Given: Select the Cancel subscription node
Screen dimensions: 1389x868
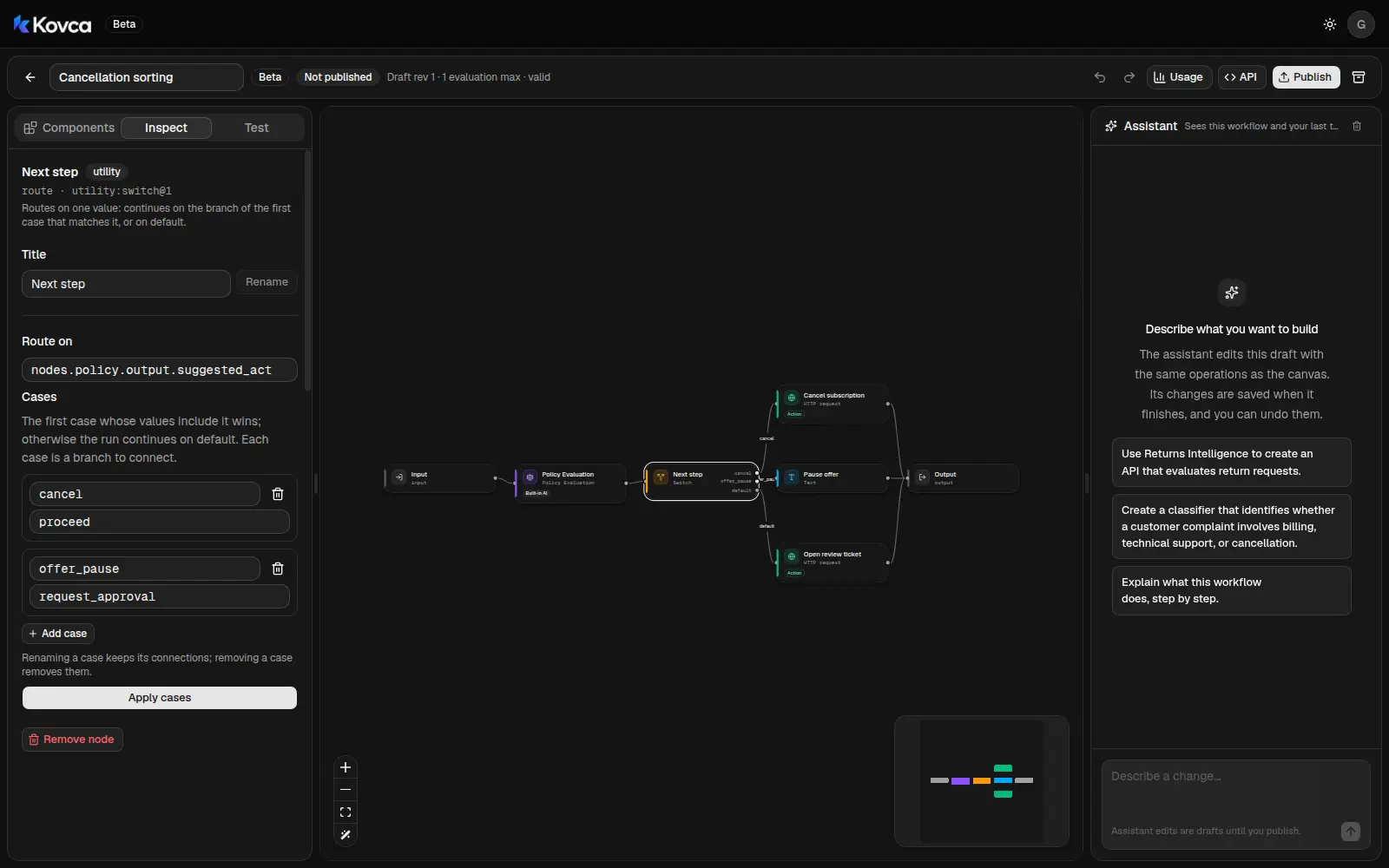Looking at the screenshot, I should [833, 404].
